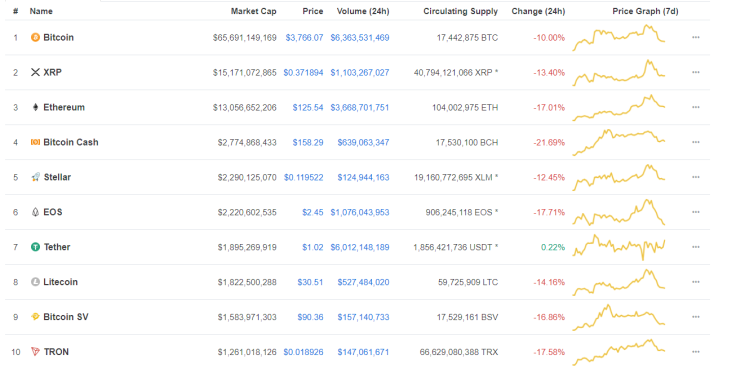Open Bitcoin 7-day price graph
The width and height of the screenshot is (736, 368).
[618, 38]
